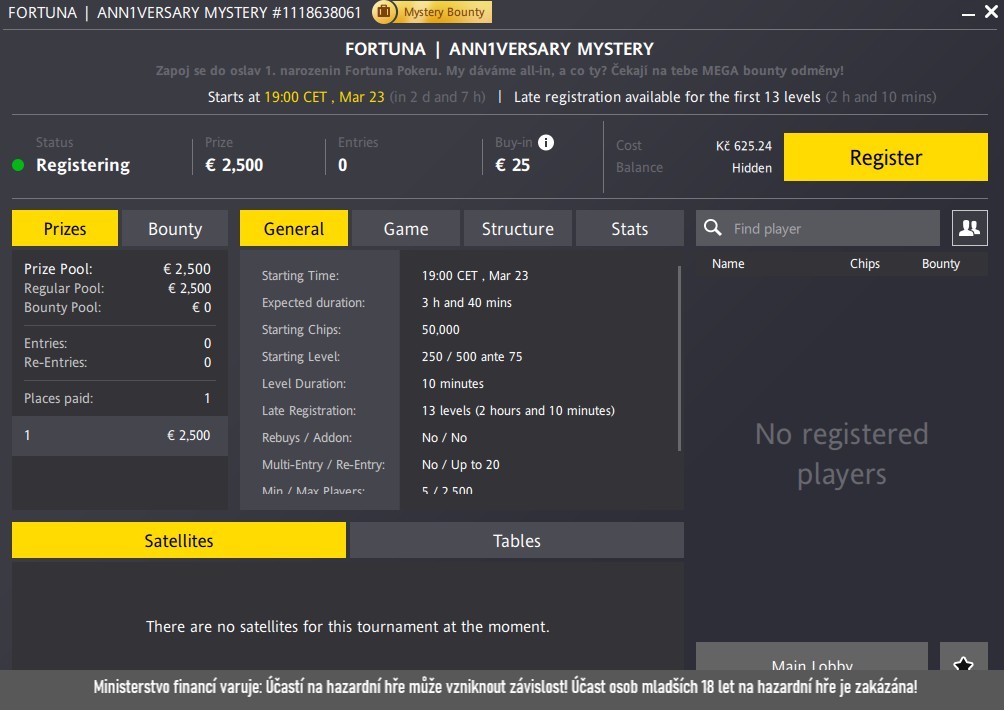Click the Re-Entries label
Viewport: 1004px width, 710px height.
pyautogui.click(x=56, y=362)
